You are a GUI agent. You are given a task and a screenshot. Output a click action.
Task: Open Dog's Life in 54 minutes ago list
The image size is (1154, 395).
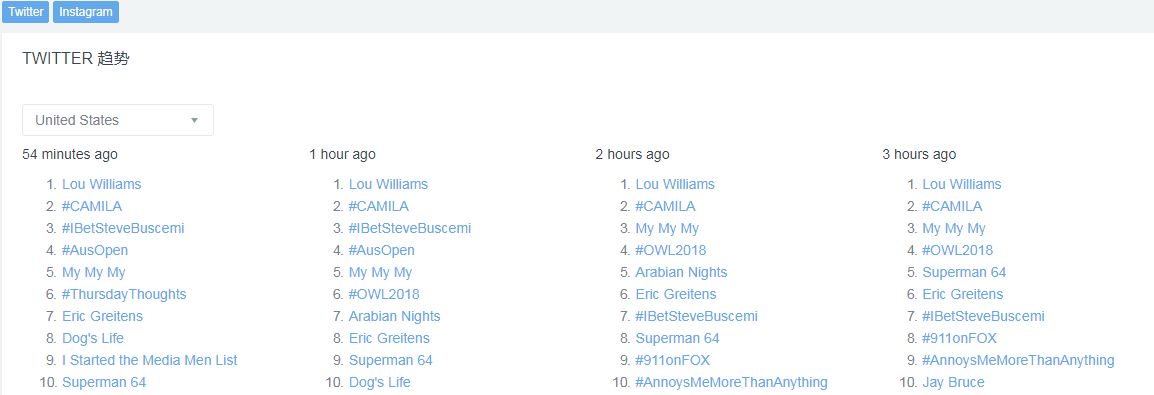[x=93, y=338]
